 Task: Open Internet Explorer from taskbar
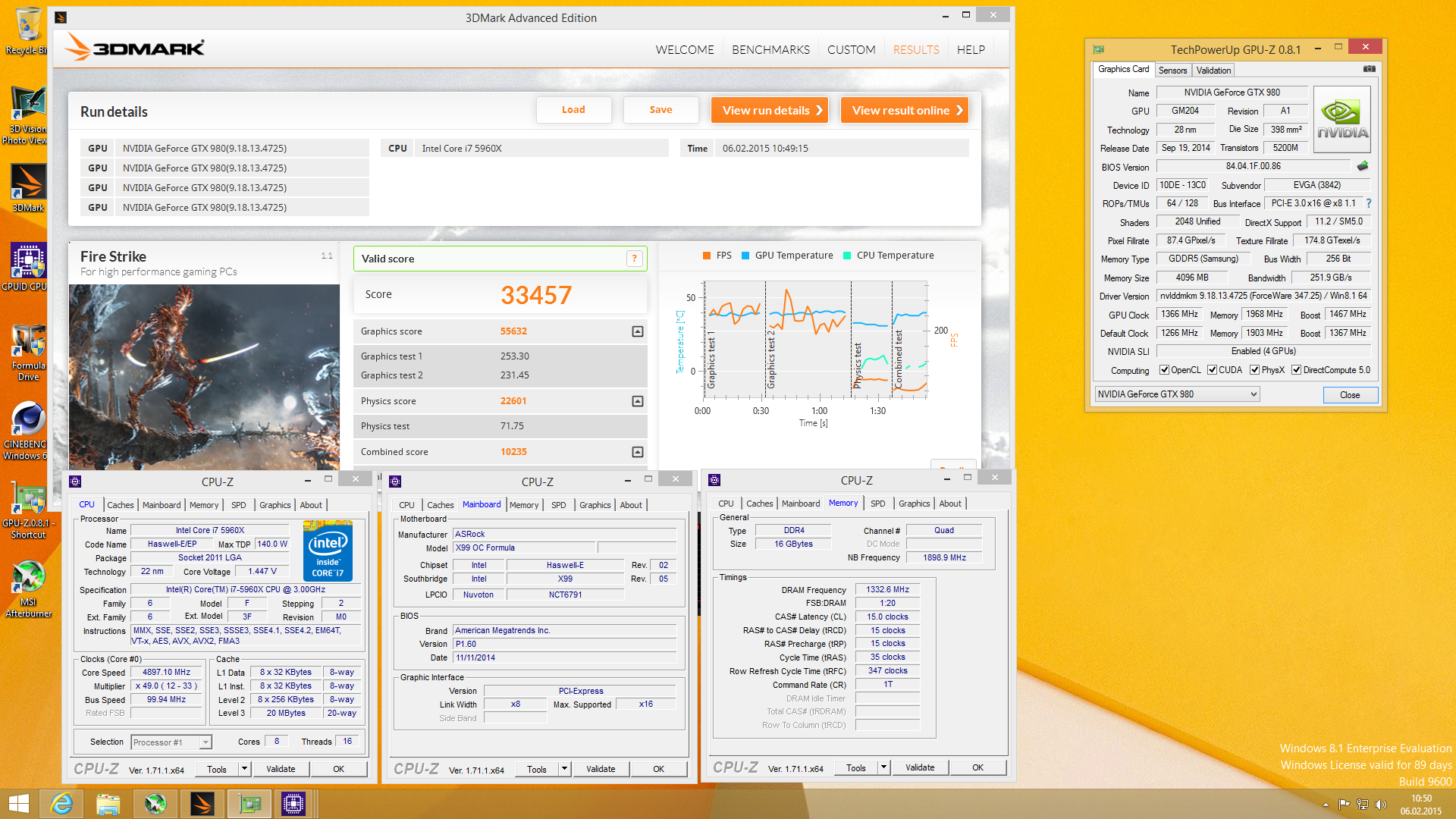61,804
